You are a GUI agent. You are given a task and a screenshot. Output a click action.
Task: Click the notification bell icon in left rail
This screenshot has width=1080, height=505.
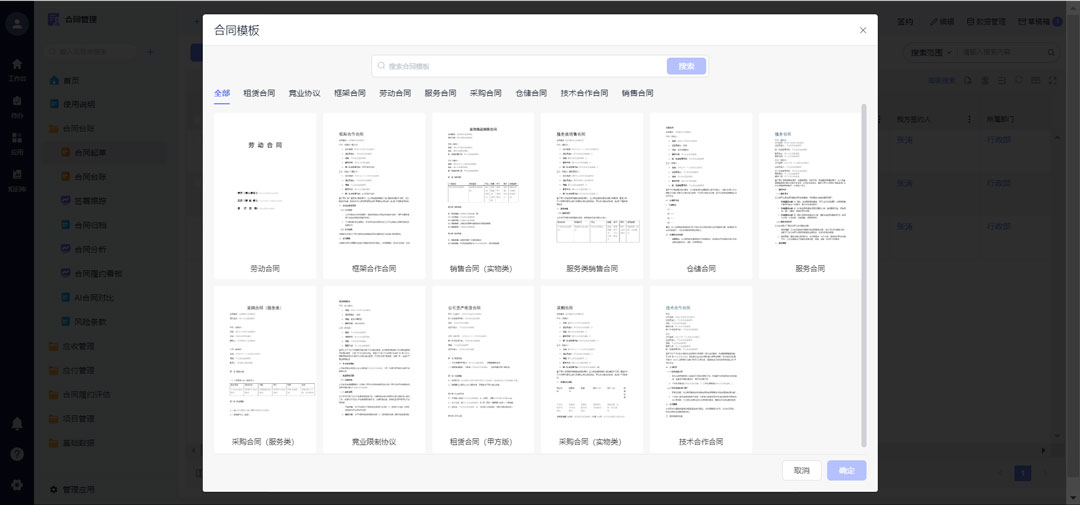coord(17,424)
